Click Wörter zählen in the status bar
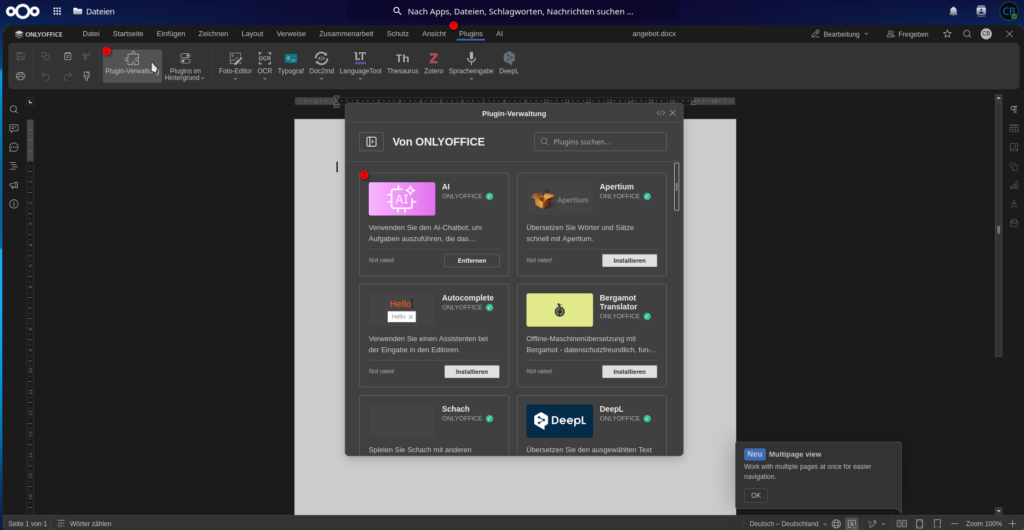Image resolution: width=1024 pixels, height=530 pixels. pos(84,523)
